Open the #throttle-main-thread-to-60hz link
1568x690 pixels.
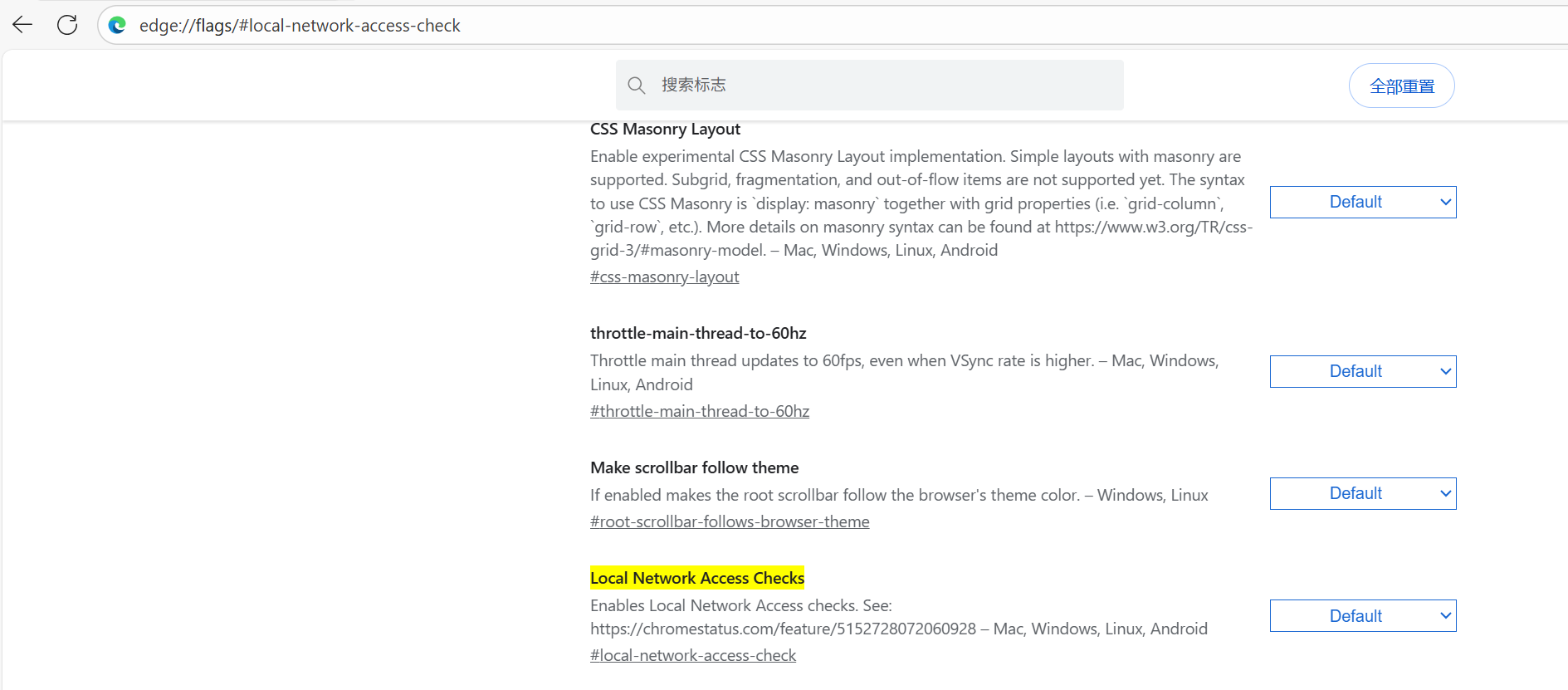[x=699, y=411]
